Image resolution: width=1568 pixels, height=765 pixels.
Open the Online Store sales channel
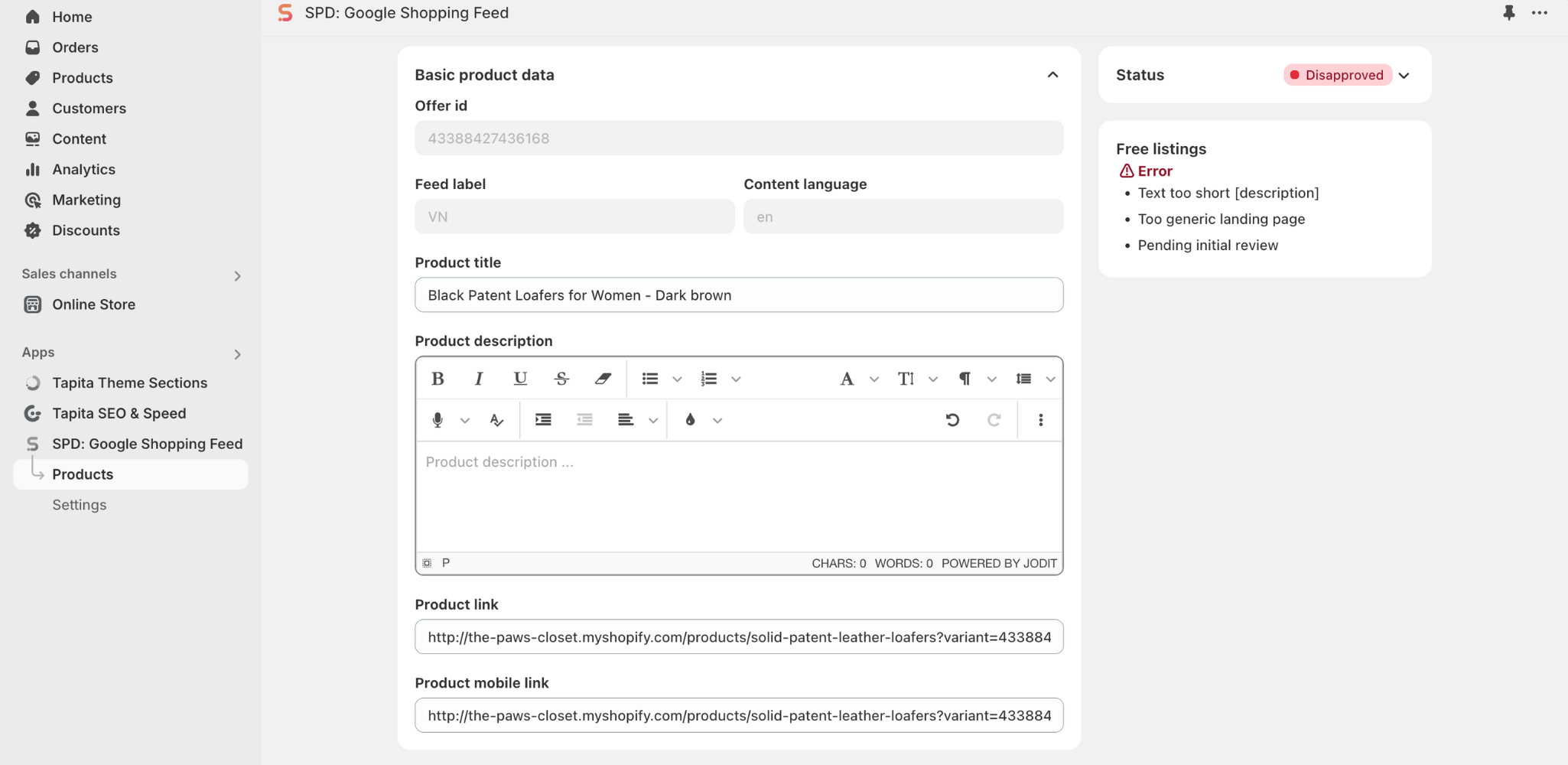(x=93, y=304)
